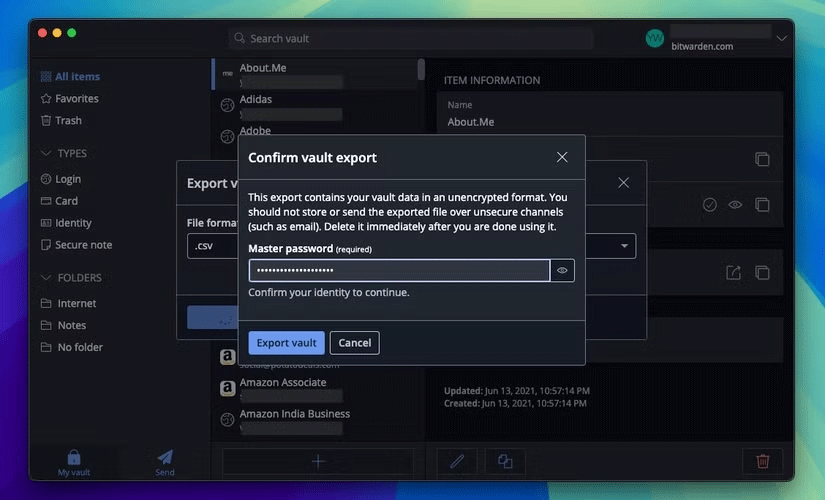Click the Adidas globe icon
The width and height of the screenshot is (825, 500).
227,105
